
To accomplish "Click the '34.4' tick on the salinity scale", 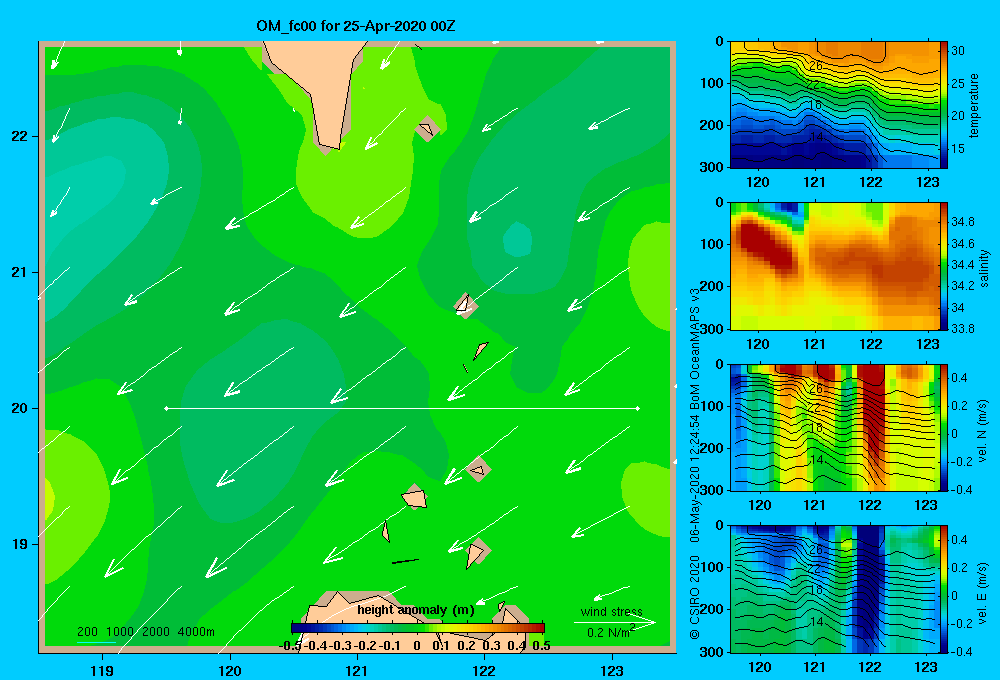I will 963,265.
